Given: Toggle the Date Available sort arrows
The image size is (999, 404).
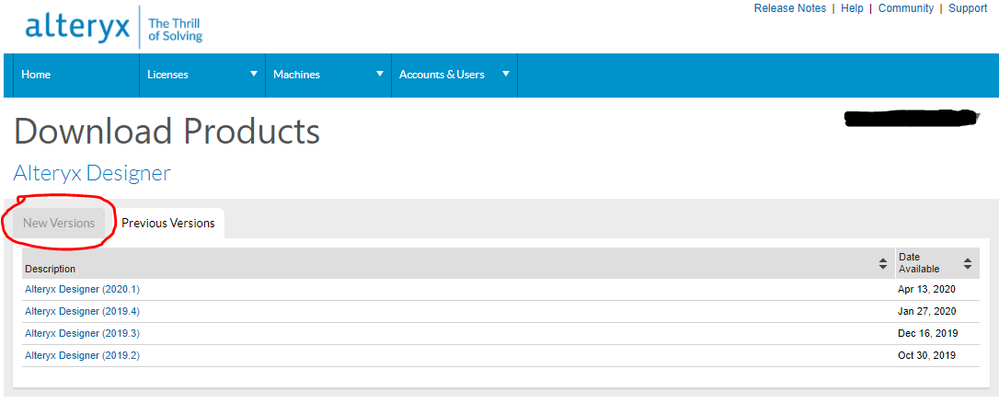Looking at the screenshot, I should (967, 263).
